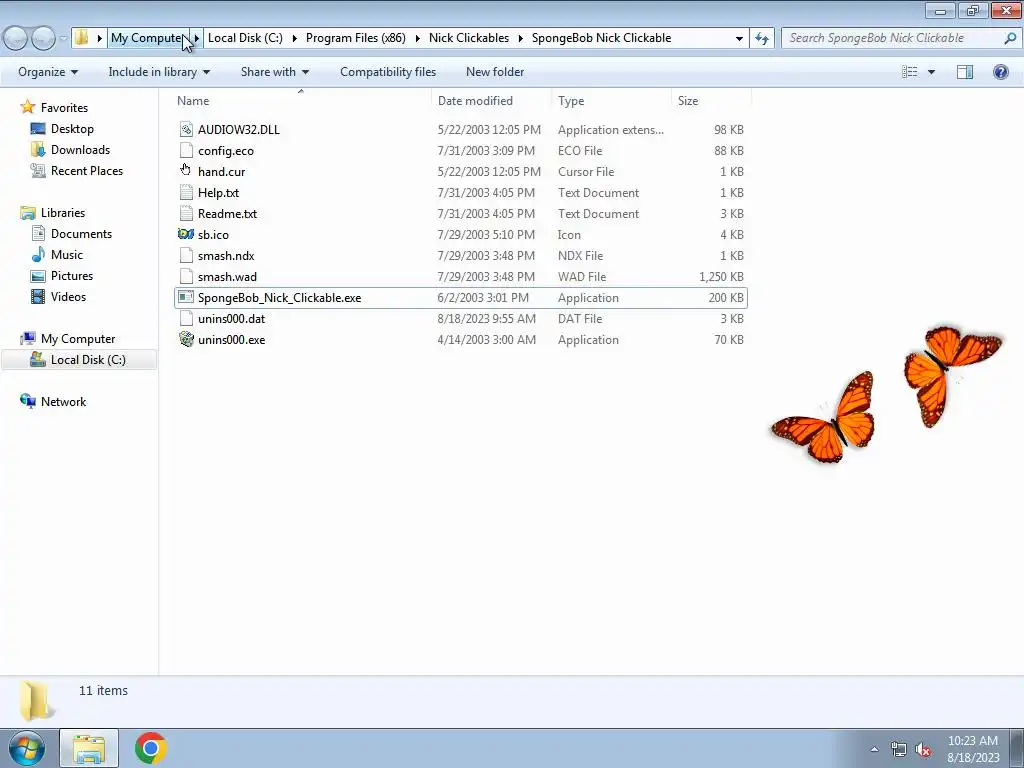The image size is (1024, 768).
Task: Click the Help.txt document icon
Action: [x=186, y=192]
